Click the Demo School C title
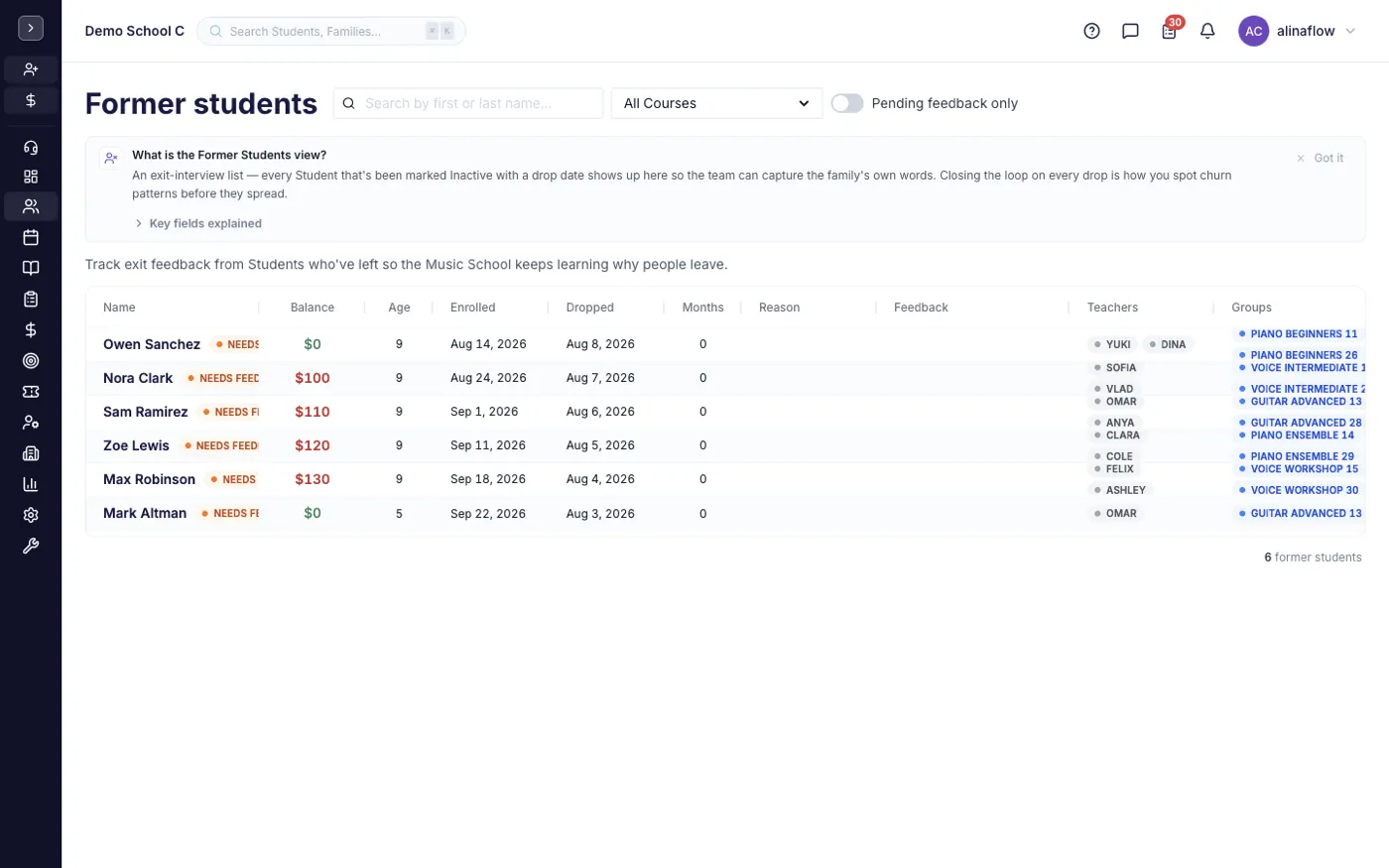1389x868 pixels. tap(135, 31)
